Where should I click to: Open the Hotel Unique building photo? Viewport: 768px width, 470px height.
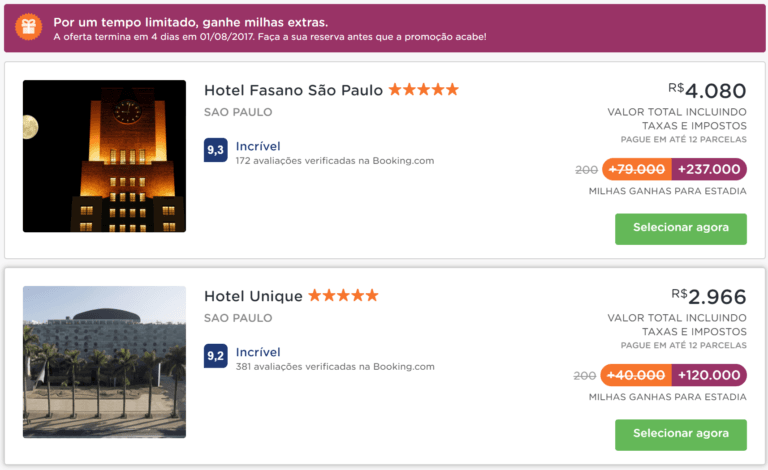click(x=104, y=362)
